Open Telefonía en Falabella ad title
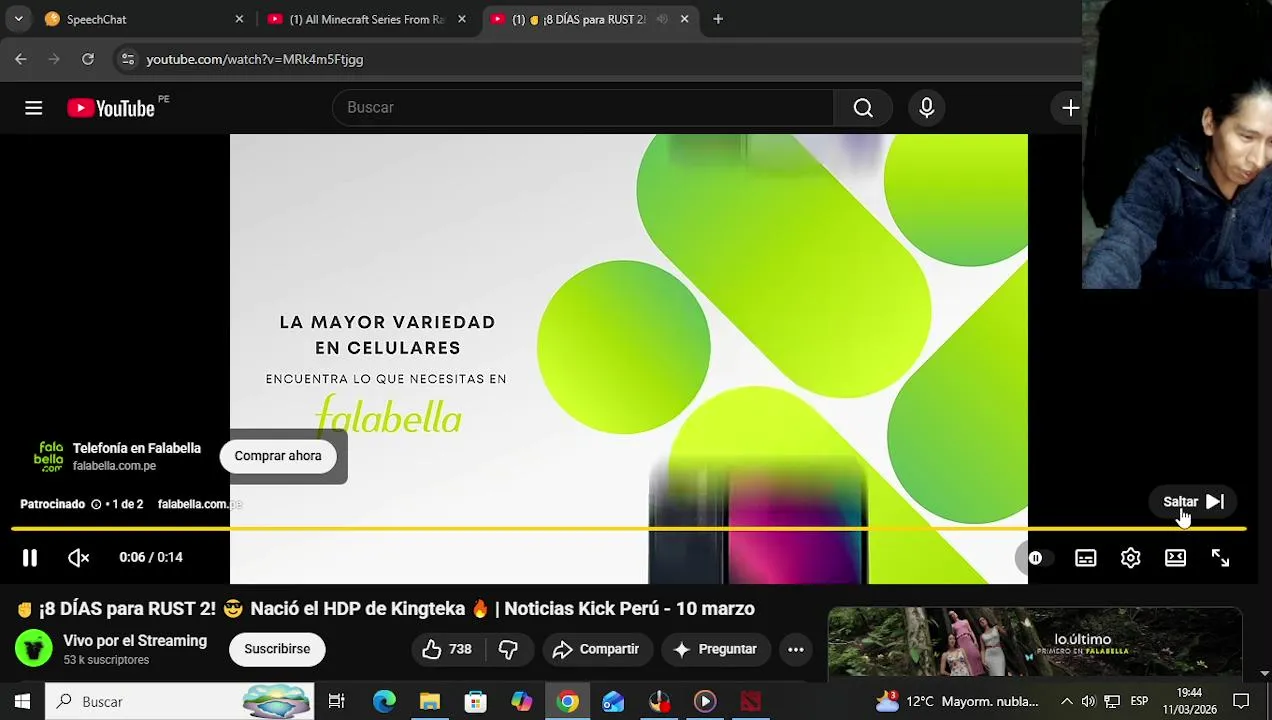Viewport: 1272px width, 720px height. click(137, 448)
